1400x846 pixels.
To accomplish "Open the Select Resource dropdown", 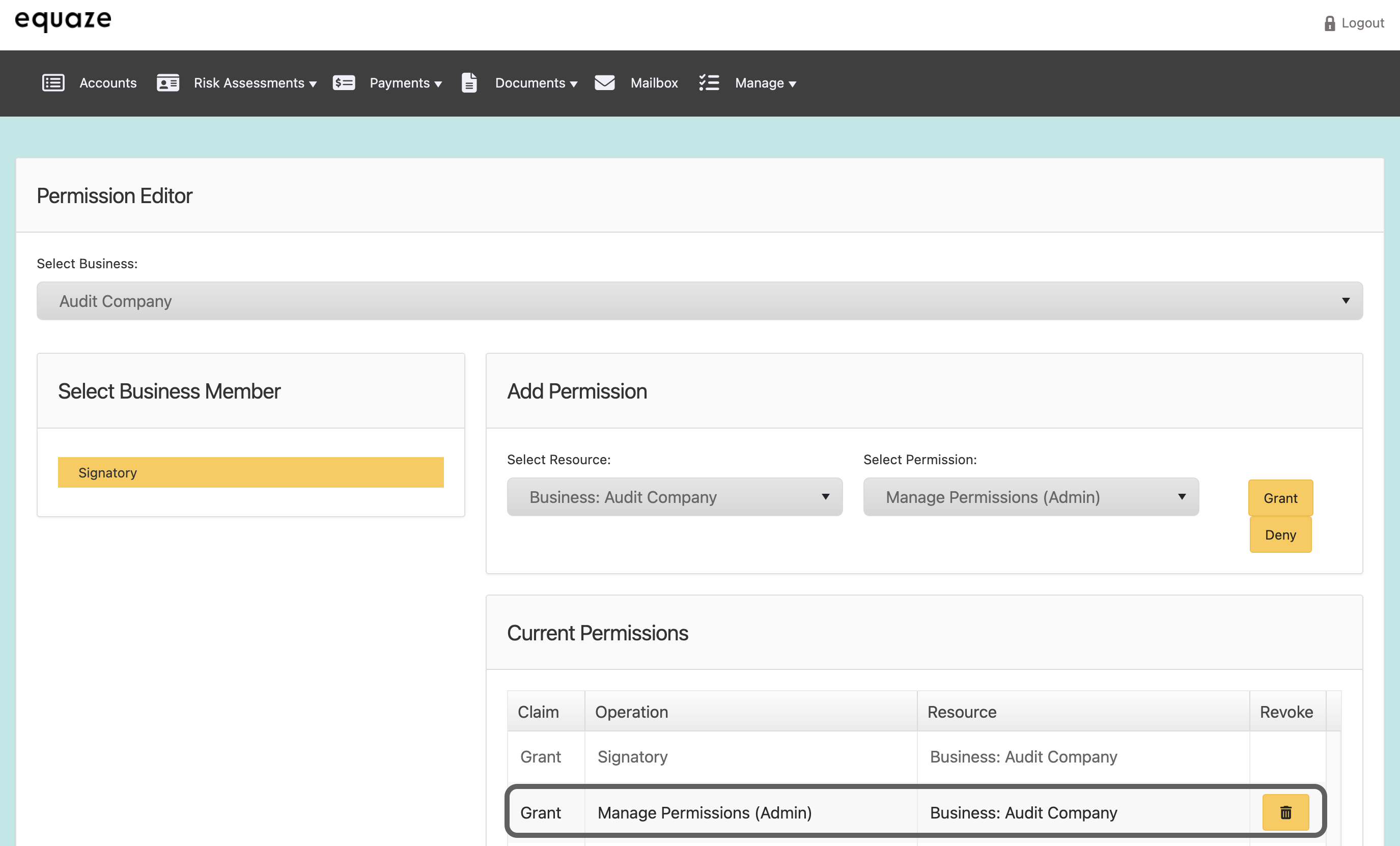I will [x=675, y=497].
